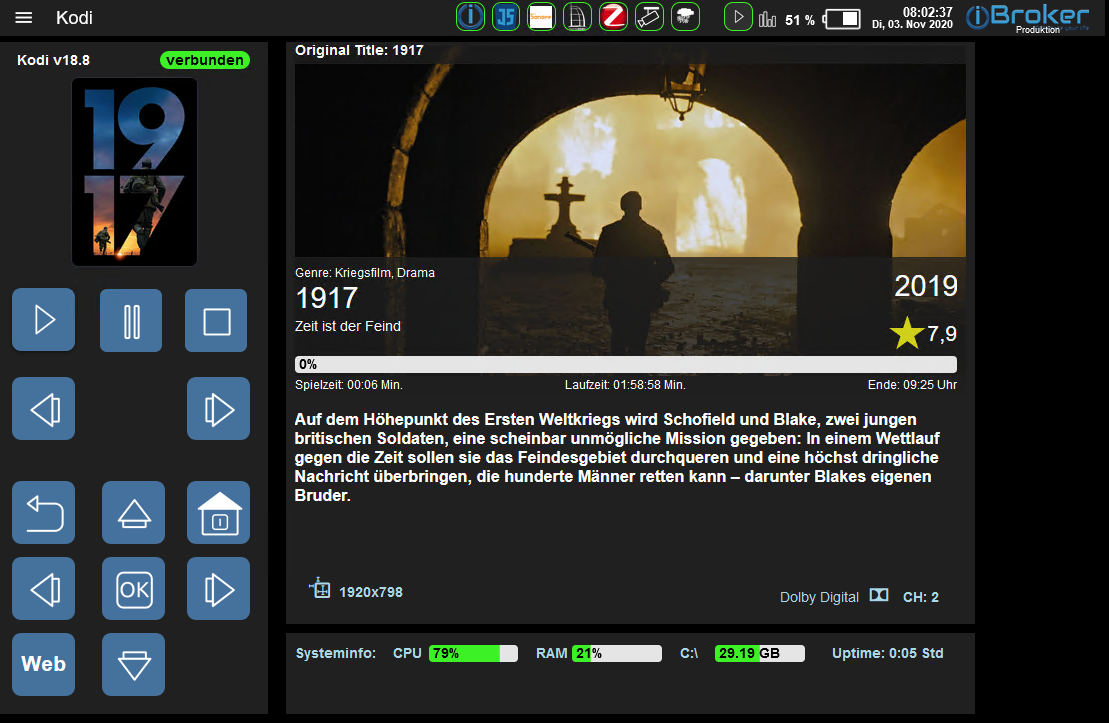Click the Dolby Digital logo icon
1109x723 pixels.
click(879, 595)
